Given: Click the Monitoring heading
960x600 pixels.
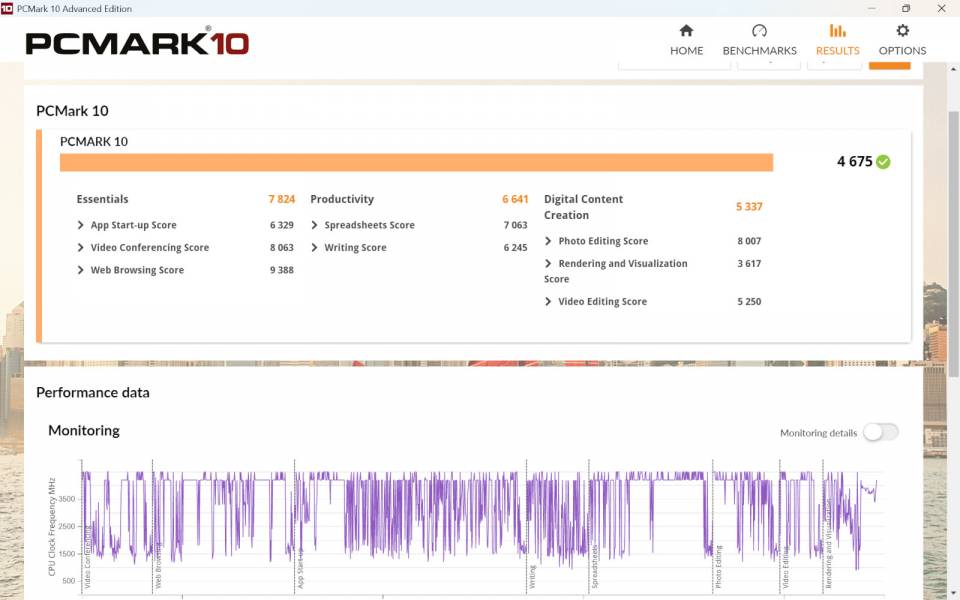Looking at the screenshot, I should (84, 430).
